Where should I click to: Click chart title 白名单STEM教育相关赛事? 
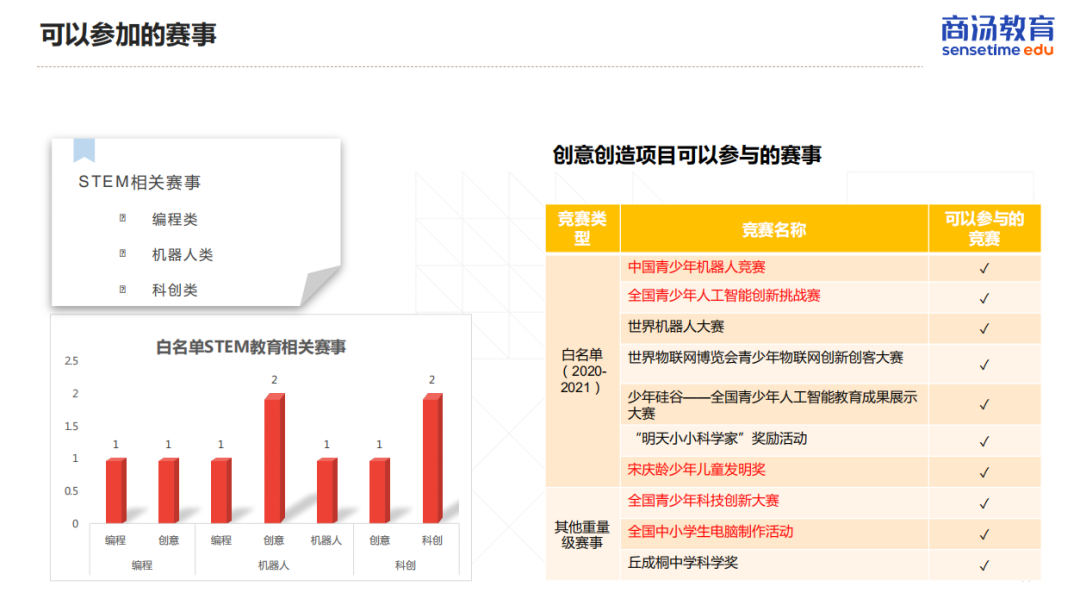[x=251, y=347]
